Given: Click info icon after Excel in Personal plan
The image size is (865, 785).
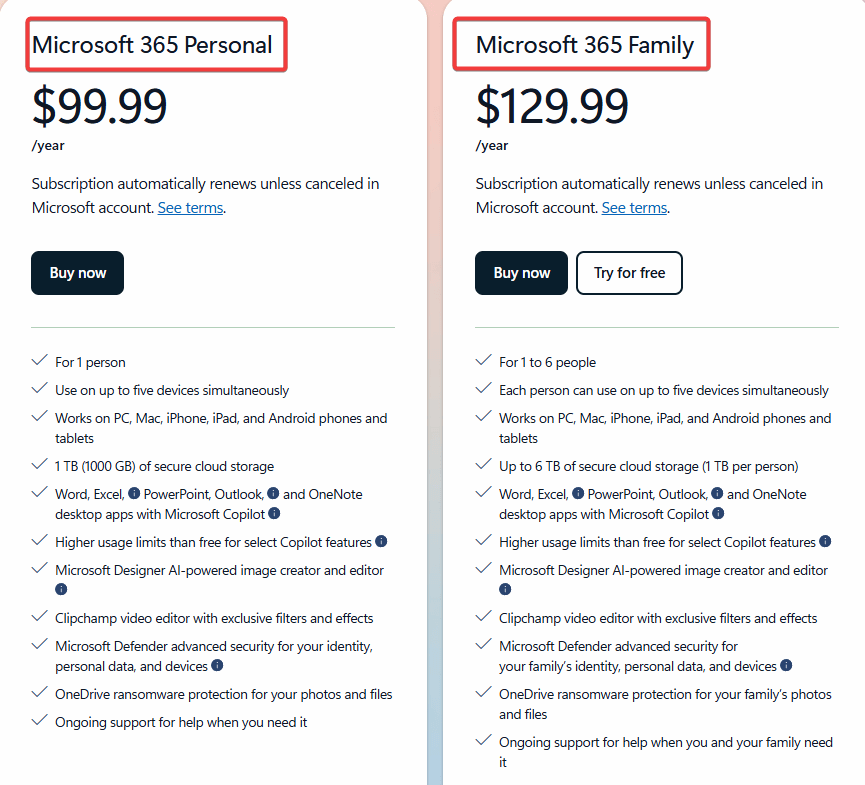Looking at the screenshot, I should point(134,494).
